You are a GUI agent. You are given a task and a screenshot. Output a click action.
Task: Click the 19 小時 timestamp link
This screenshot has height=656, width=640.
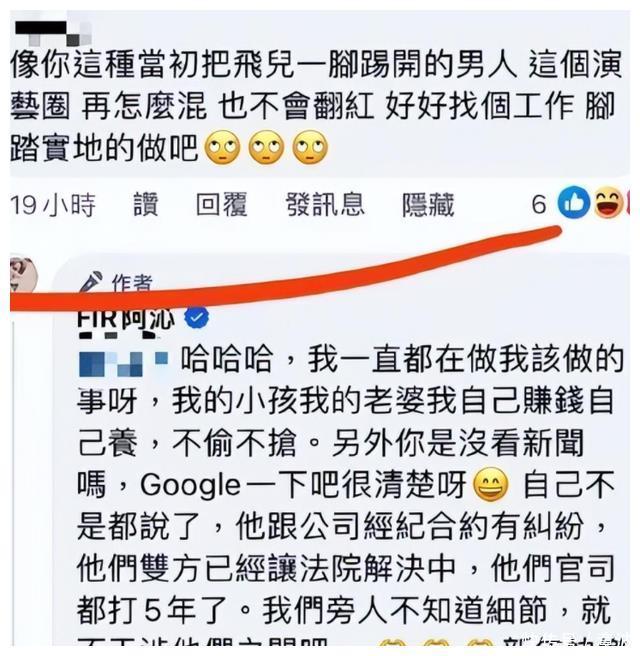53,205
